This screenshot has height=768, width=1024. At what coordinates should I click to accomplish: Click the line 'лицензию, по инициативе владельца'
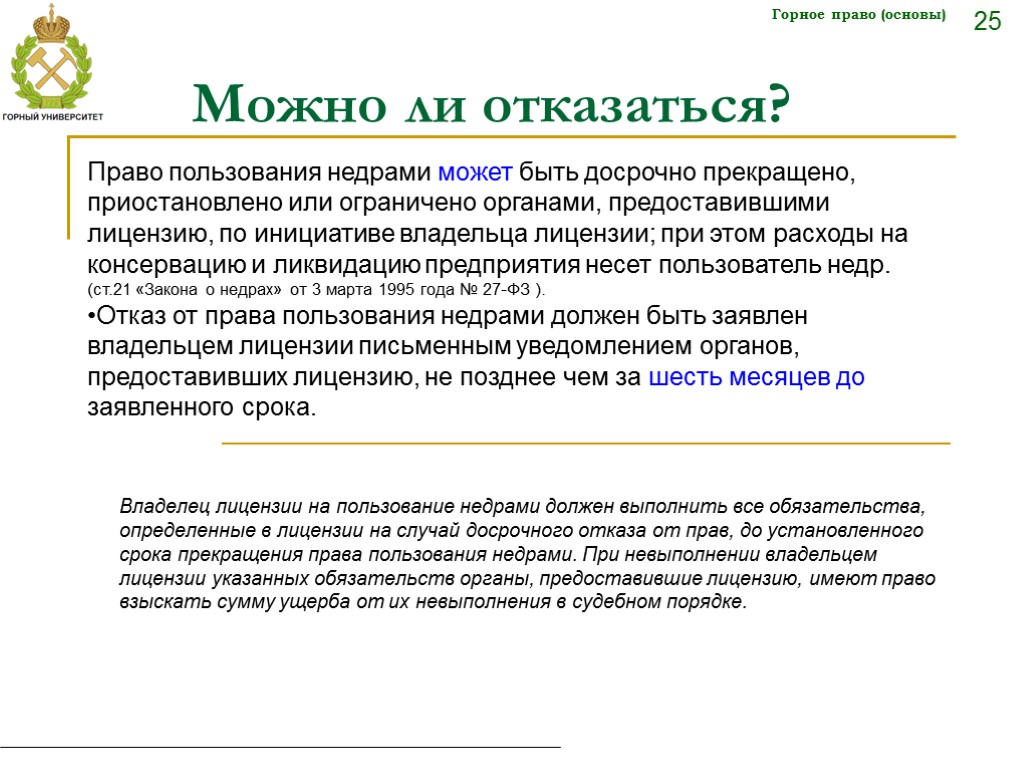[x=498, y=234]
